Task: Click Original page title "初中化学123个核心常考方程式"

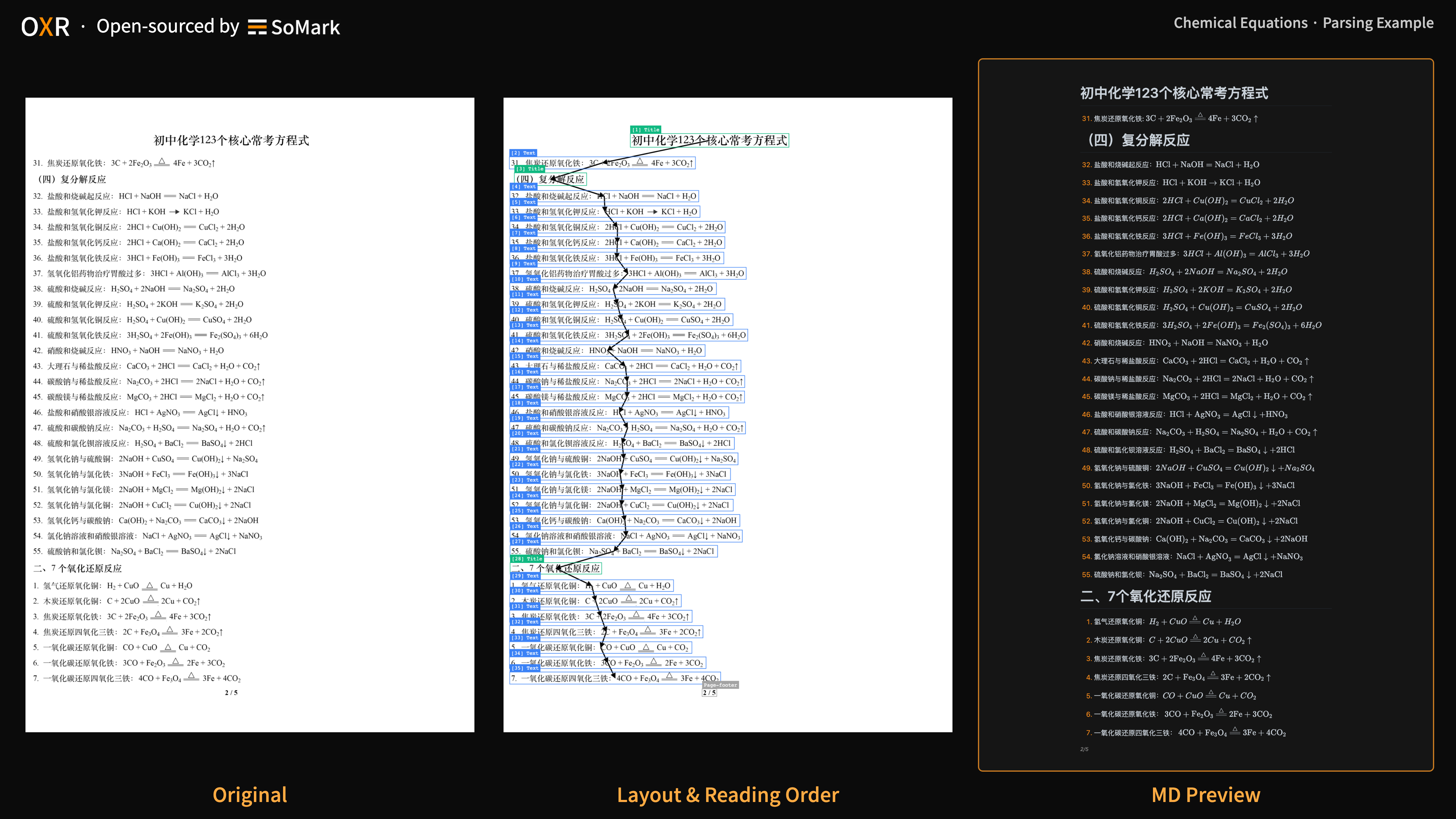Action: coord(231,140)
